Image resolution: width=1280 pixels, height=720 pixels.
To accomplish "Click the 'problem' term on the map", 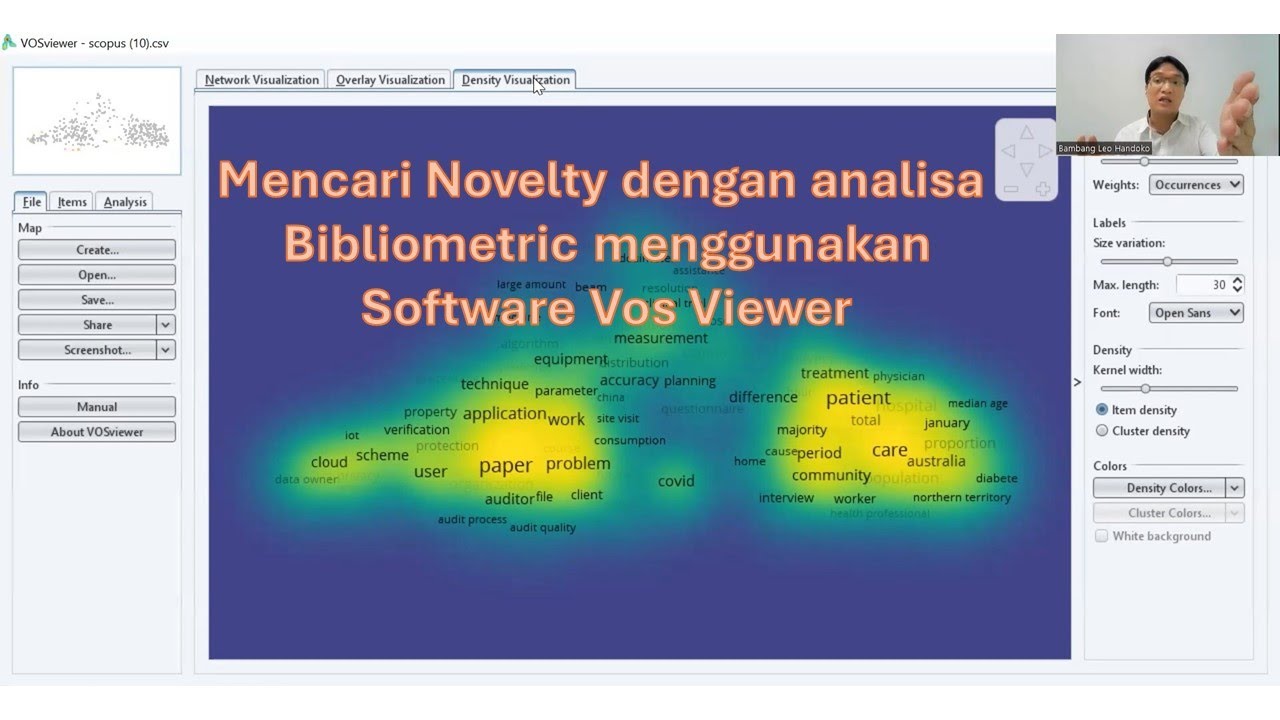I will coord(578,464).
